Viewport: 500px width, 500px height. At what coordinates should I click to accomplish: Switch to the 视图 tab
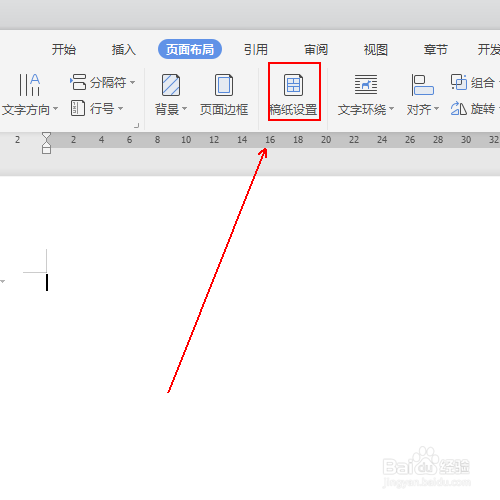point(376,50)
